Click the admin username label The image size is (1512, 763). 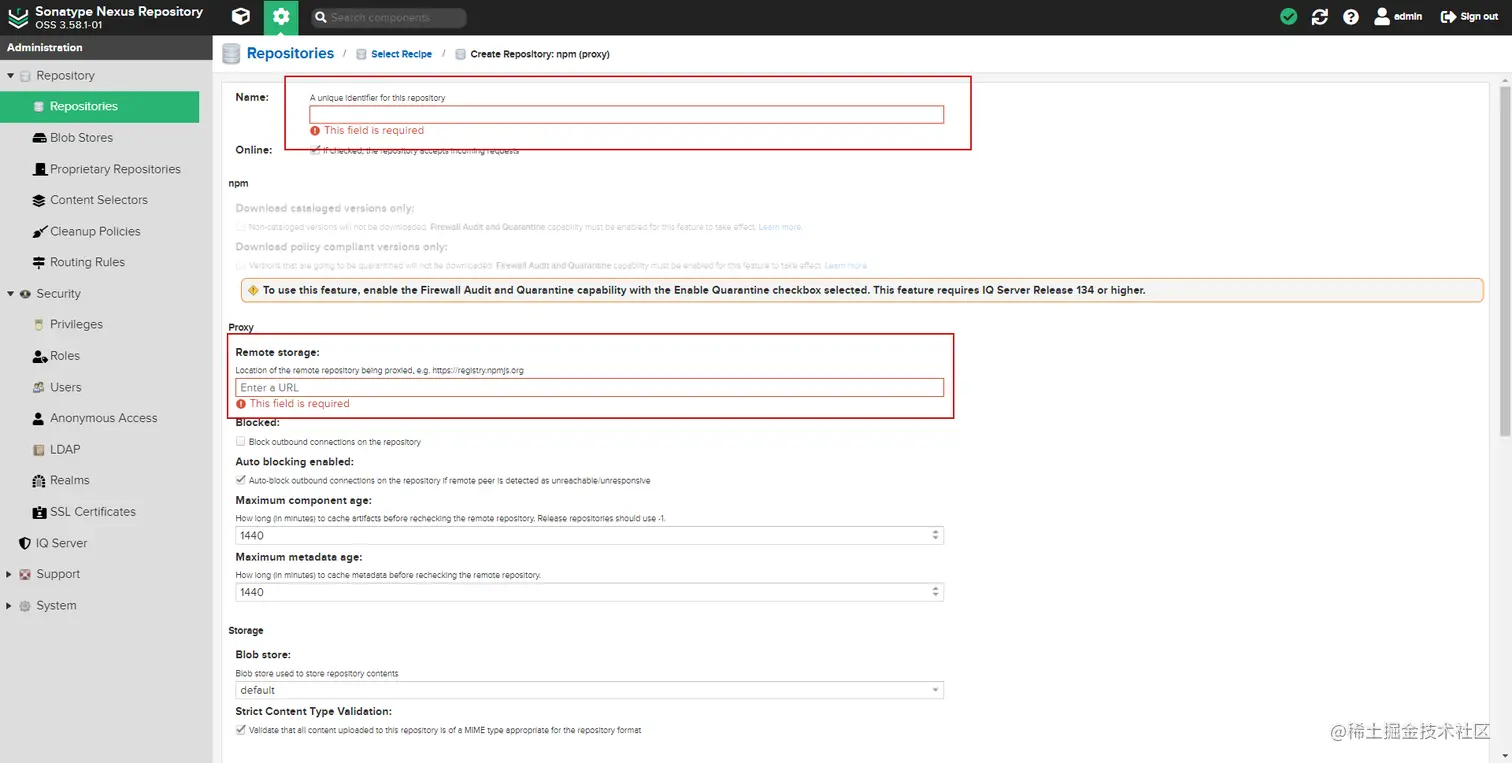click(1408, 17)
